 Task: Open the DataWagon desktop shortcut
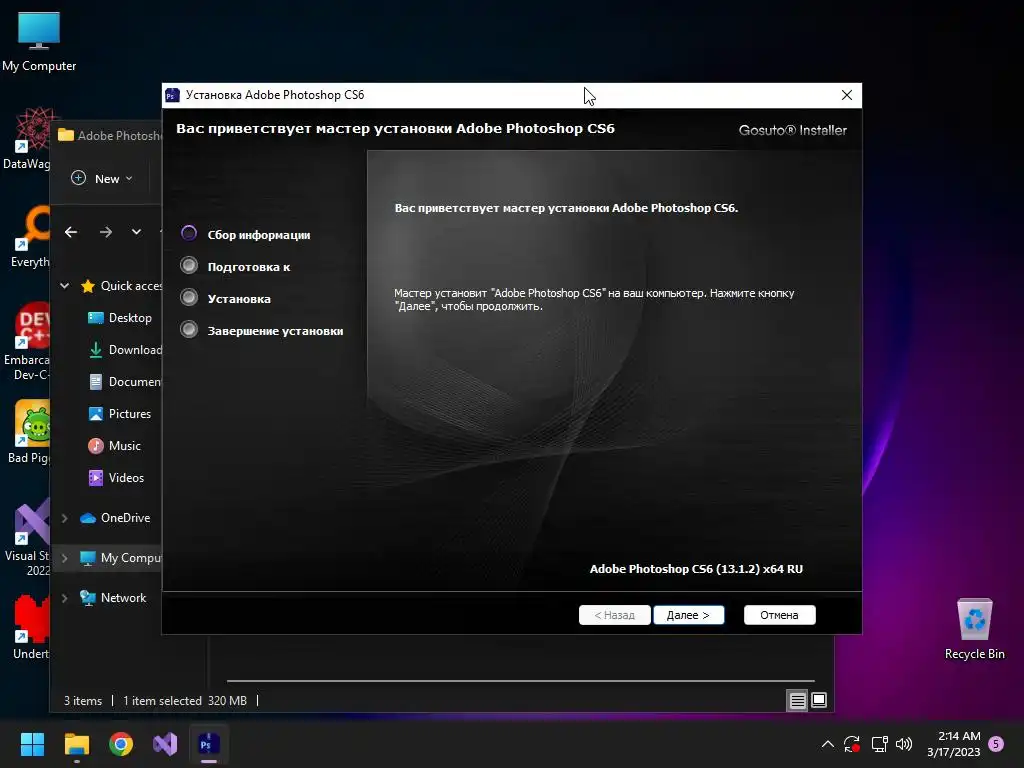[26, 138]
